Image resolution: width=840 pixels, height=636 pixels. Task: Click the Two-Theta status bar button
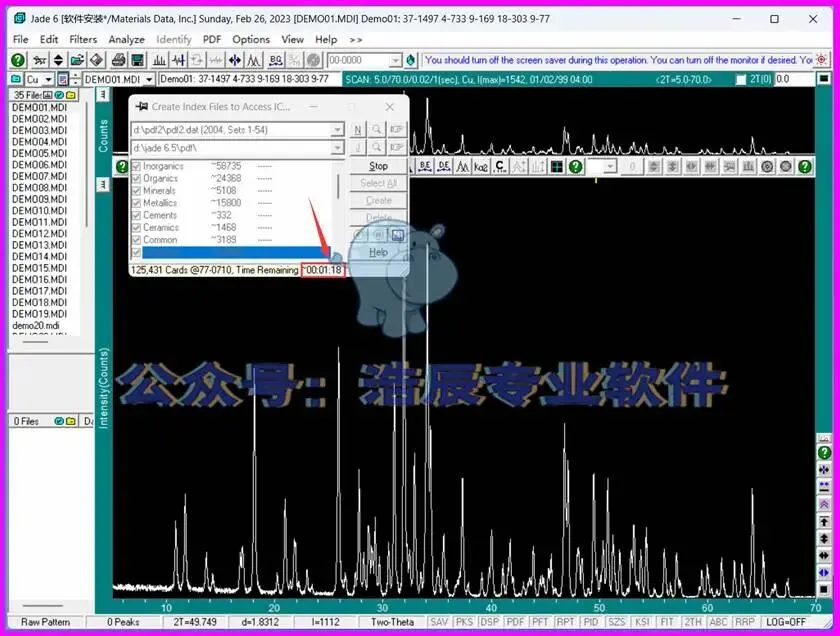392,622
